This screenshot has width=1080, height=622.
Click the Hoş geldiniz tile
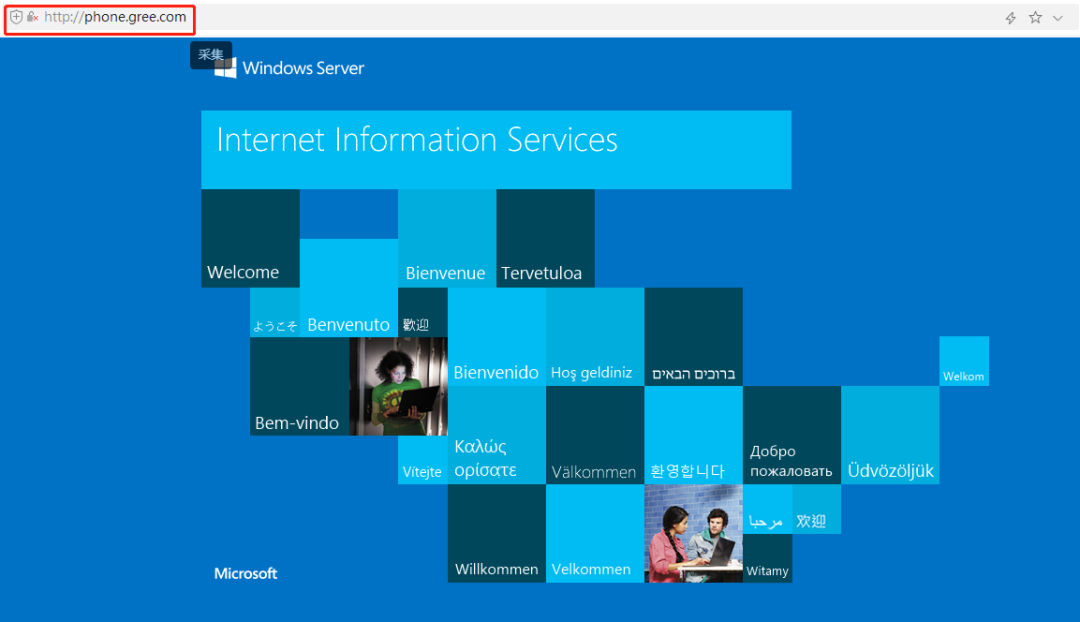coord(595,337)
